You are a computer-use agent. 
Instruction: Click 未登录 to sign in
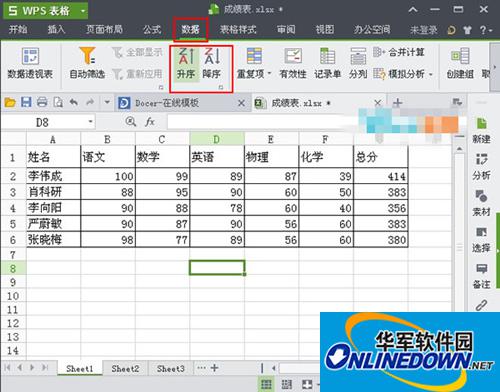[424, 30]
